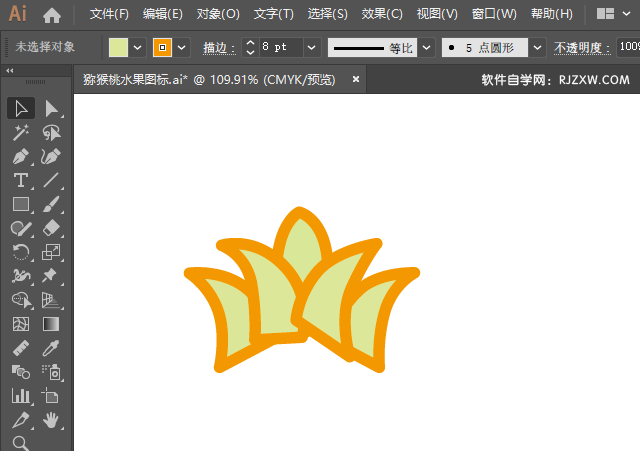Select the Hand tool
640x451 pixels.
tap(51, 420)
